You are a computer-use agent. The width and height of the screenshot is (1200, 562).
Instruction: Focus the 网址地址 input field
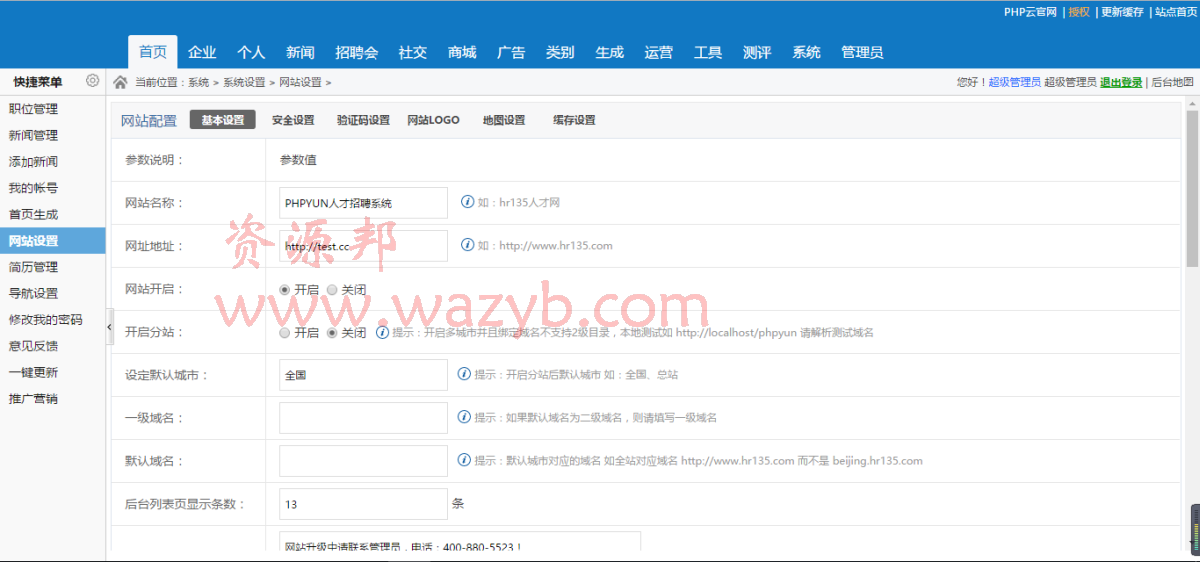coord(364,246)
